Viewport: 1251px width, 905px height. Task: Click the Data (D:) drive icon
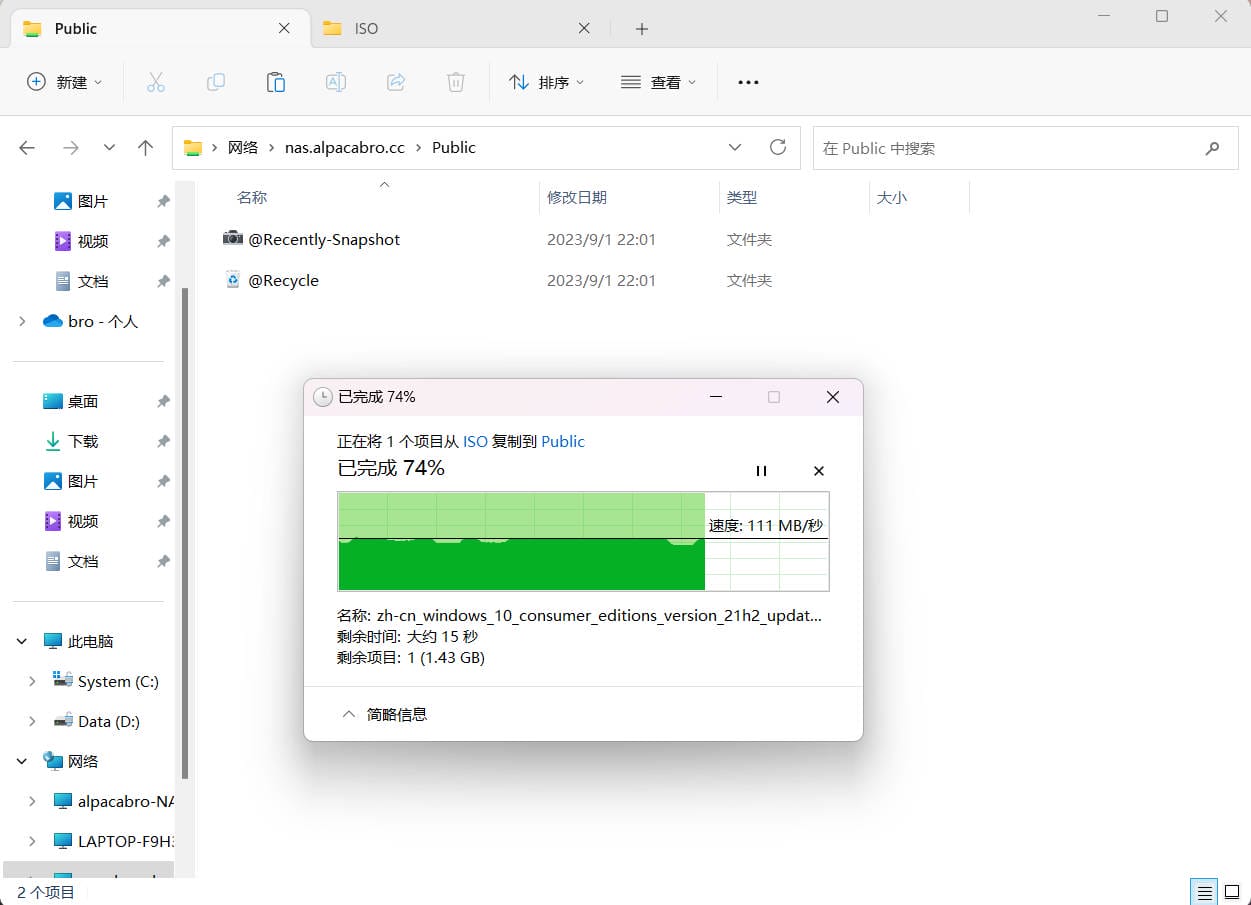pos(63,720)
